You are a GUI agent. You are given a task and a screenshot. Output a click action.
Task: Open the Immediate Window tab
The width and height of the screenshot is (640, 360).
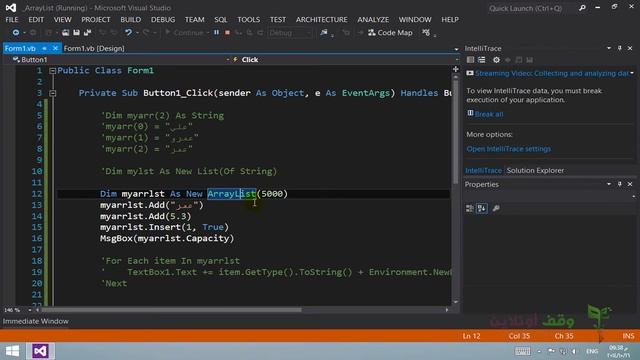(36, 322)
